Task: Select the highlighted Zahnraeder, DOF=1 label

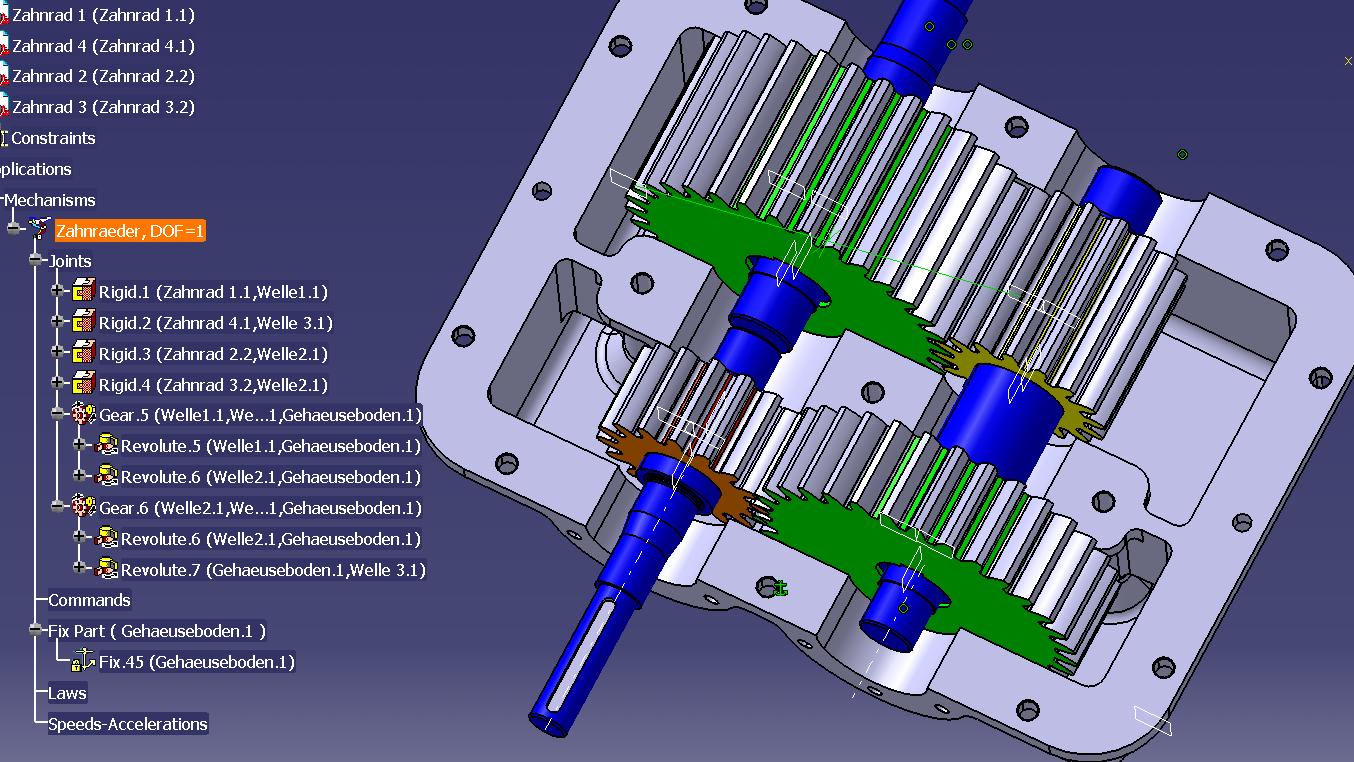Action: pos(130,231)
